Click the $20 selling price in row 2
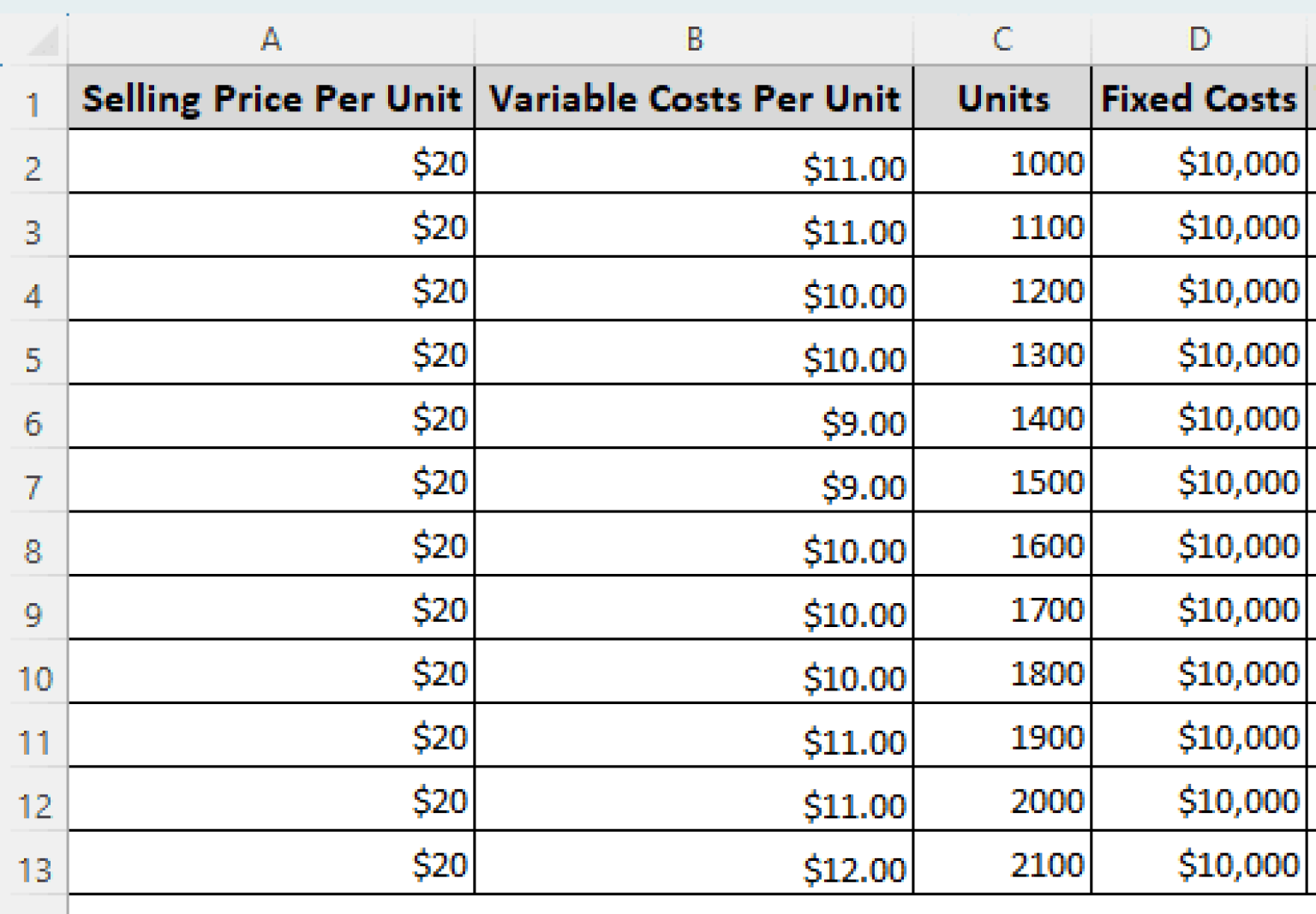This screenshot has height=914, width=1316. click(x=271, y=163)
